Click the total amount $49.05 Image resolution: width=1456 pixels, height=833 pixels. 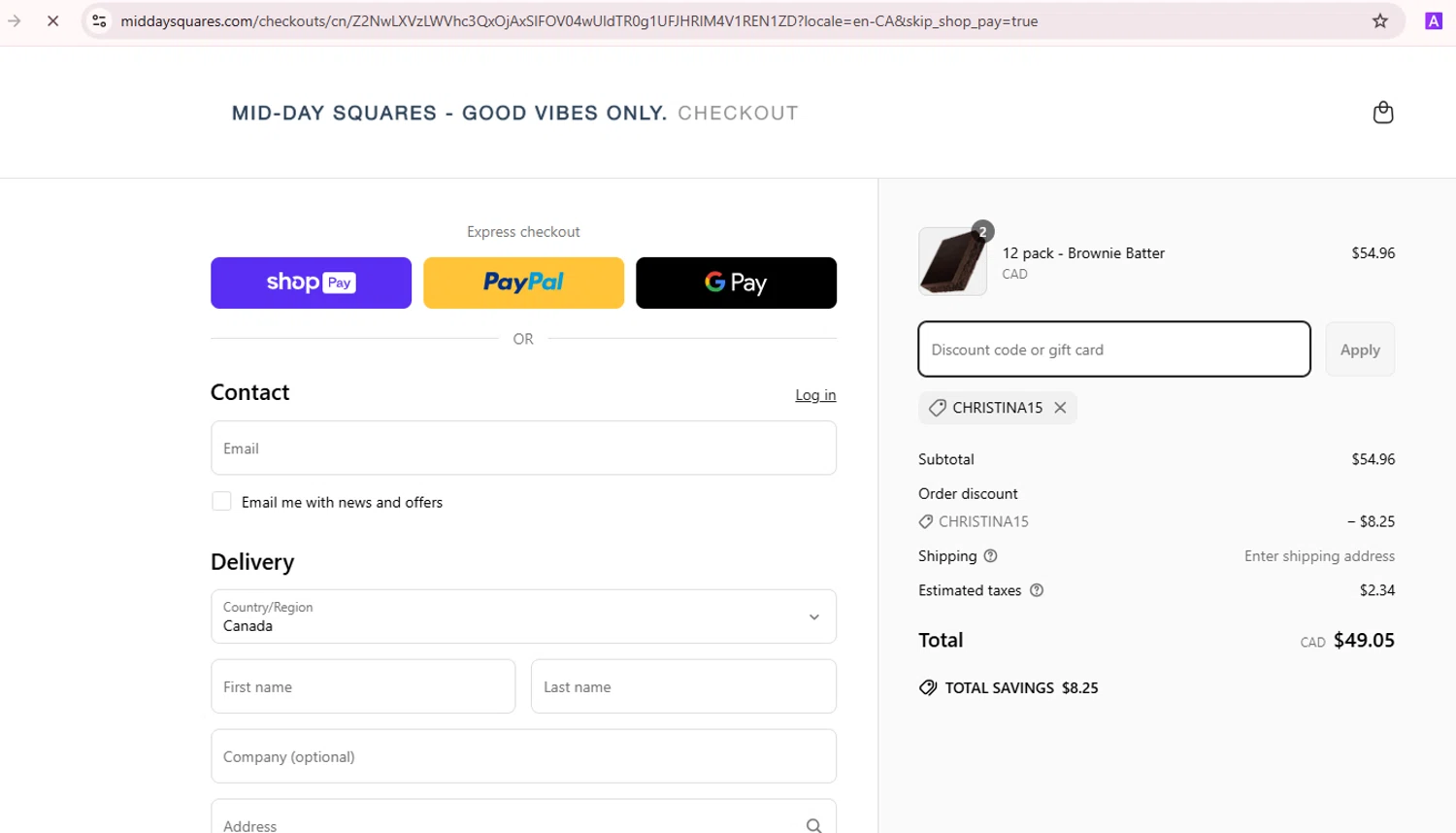tap(1364, 640)
